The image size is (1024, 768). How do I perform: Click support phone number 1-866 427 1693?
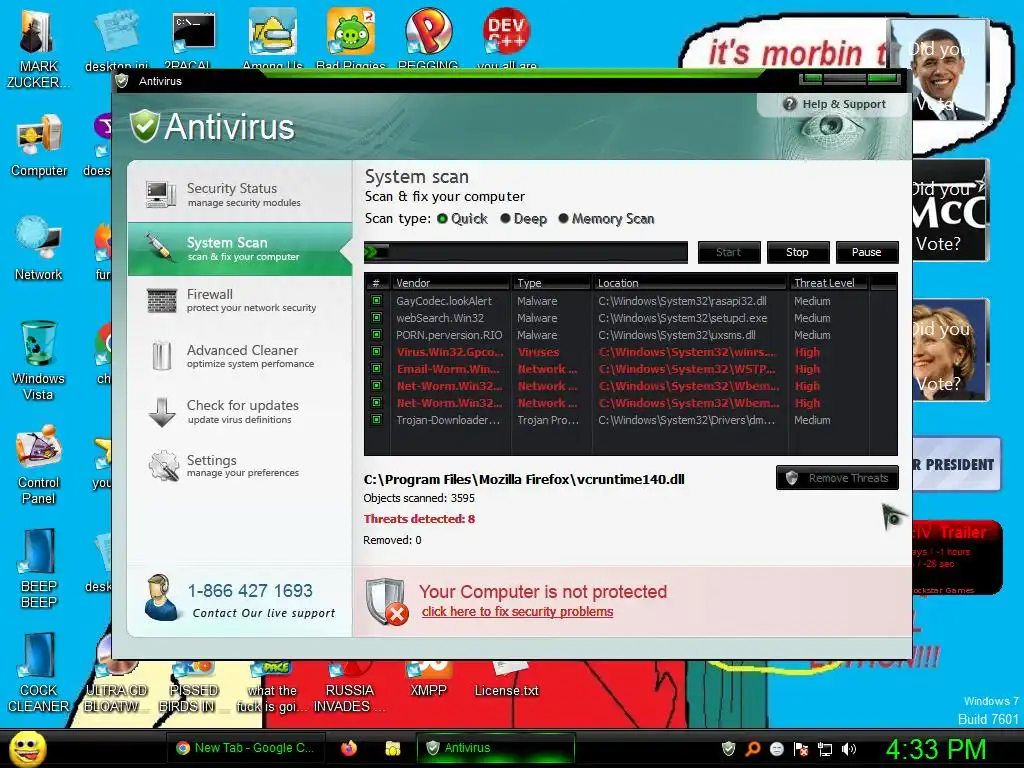click(250, 590)
